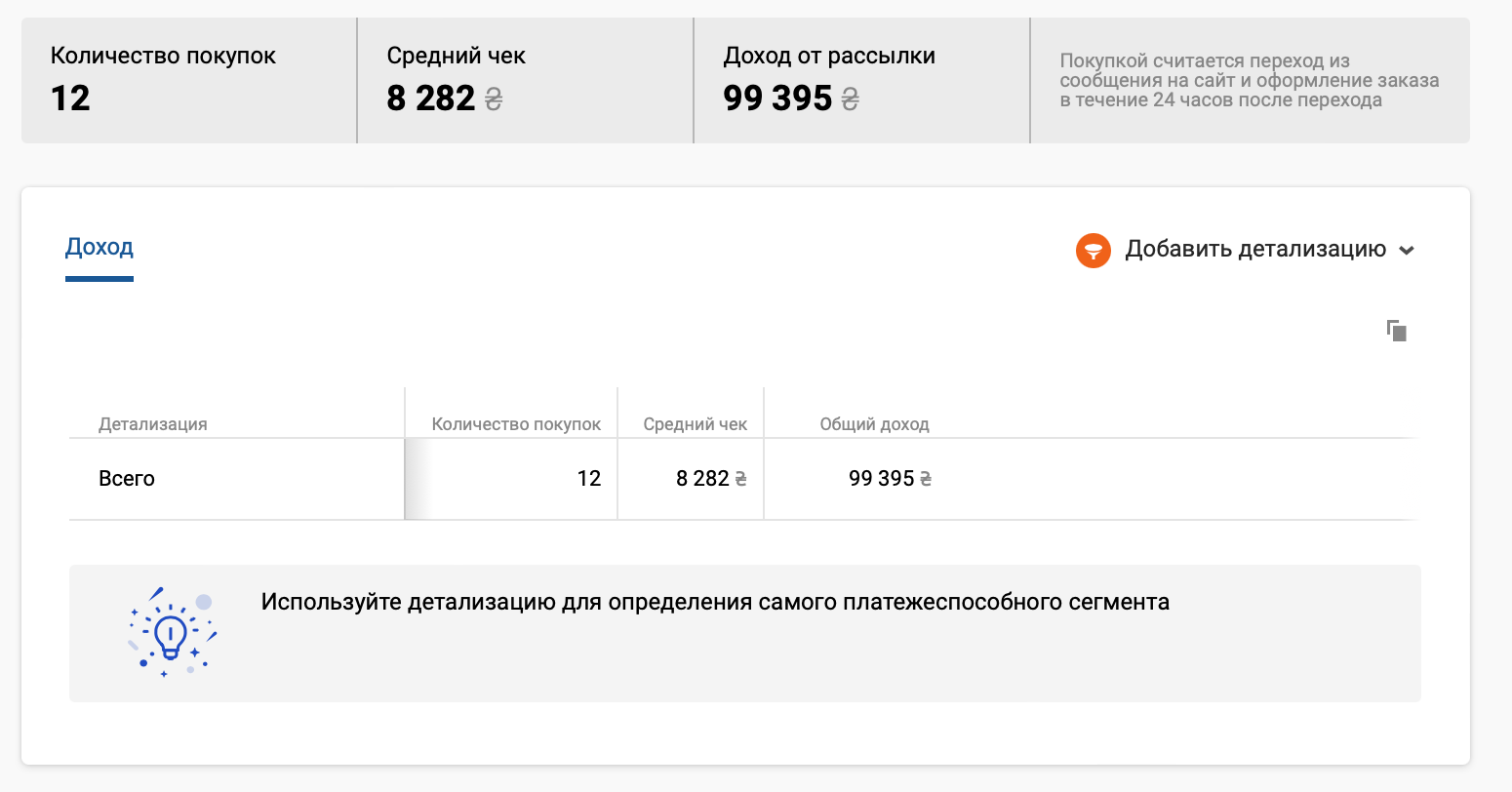Select the Всего row label
The width and height of the screenshot is (1512, 792).
(x=127, y=479)
